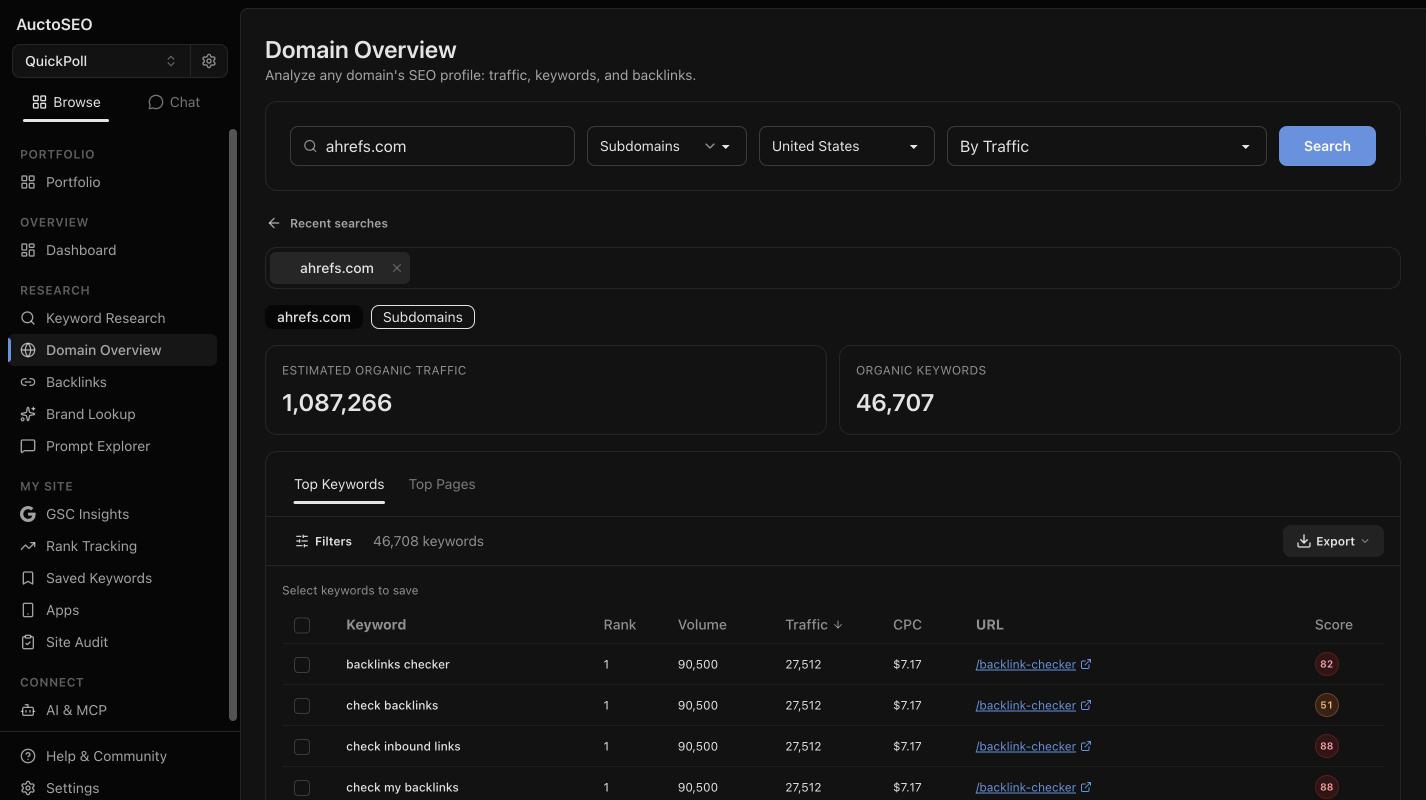Click the blue Search button

coord(1327,146)
